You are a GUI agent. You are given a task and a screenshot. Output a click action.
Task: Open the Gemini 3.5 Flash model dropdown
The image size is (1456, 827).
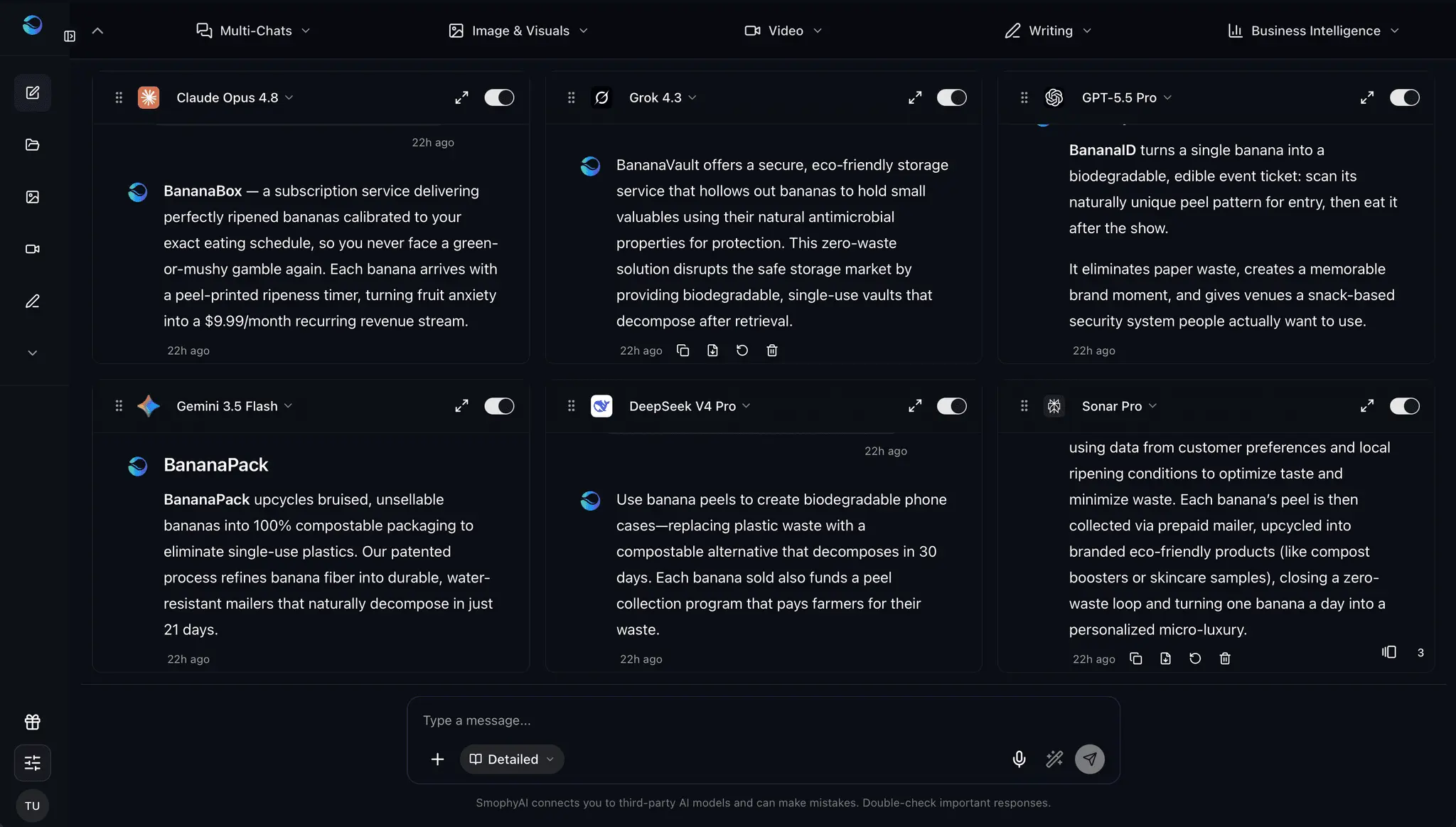pyautogui.click(x=235, y=406)
